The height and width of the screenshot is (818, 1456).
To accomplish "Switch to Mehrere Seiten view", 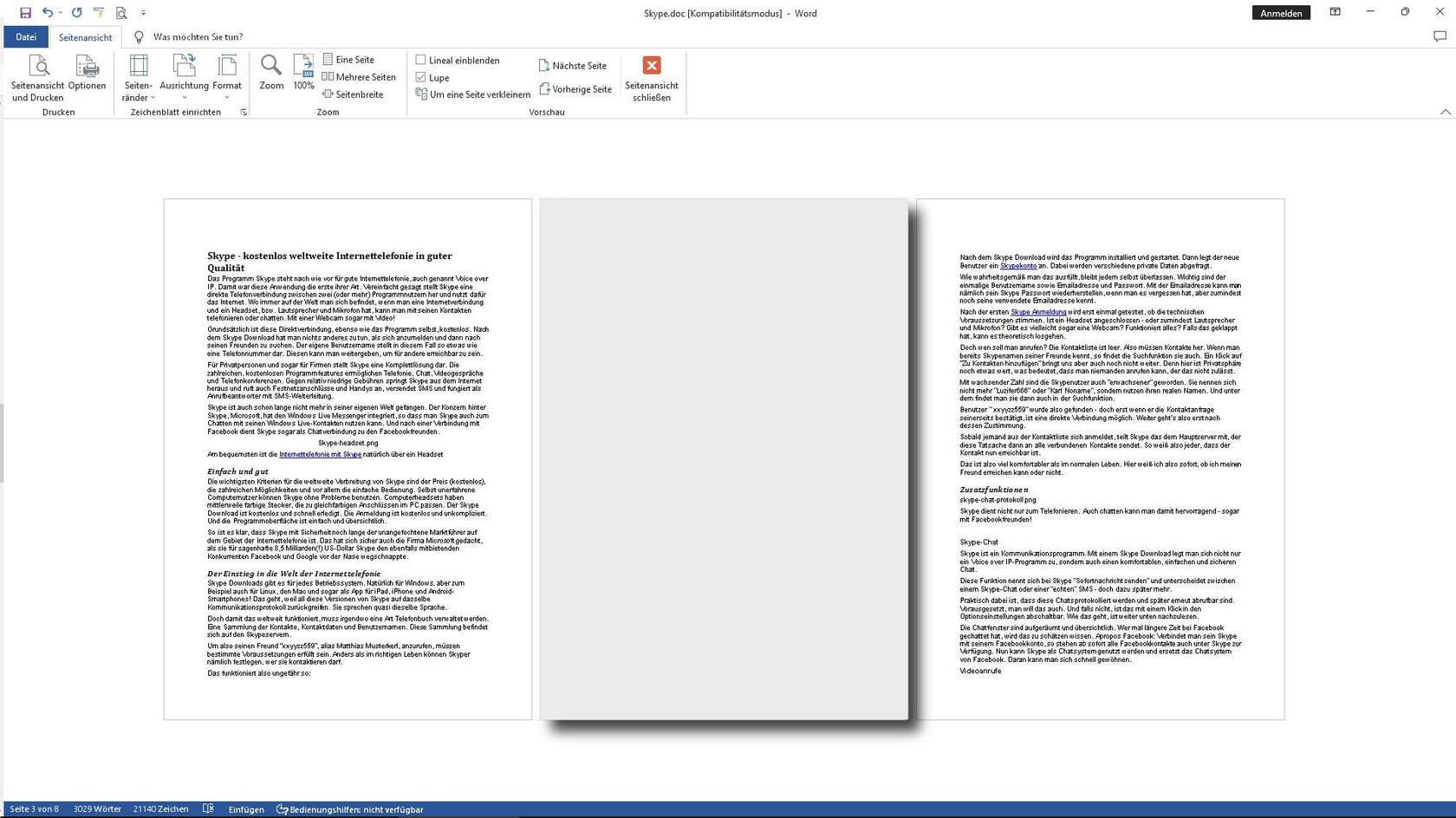I will [359, 77].
